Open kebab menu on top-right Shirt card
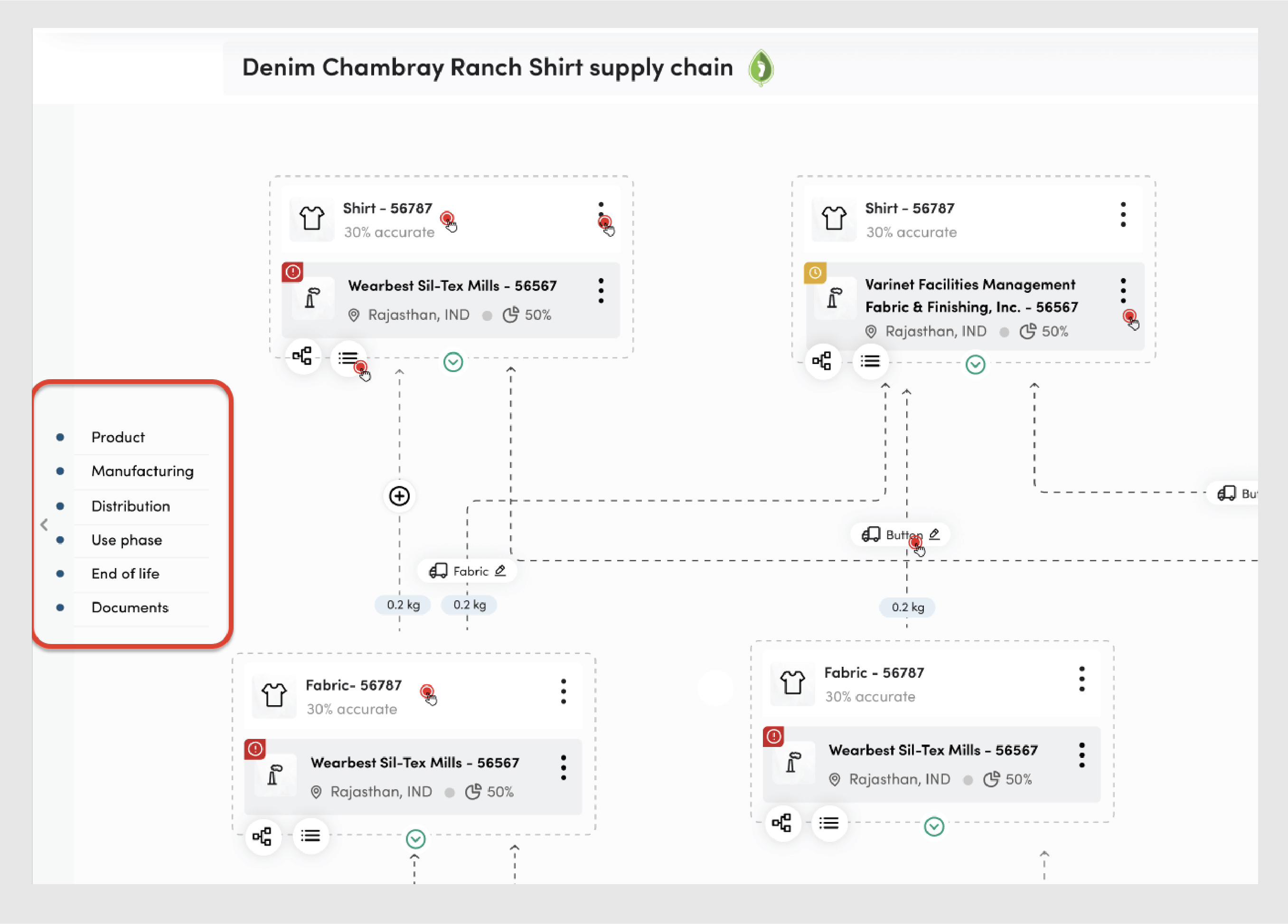Image resolution: width=1288 pixels, height=924 pixels. [x=1123, y=215]
